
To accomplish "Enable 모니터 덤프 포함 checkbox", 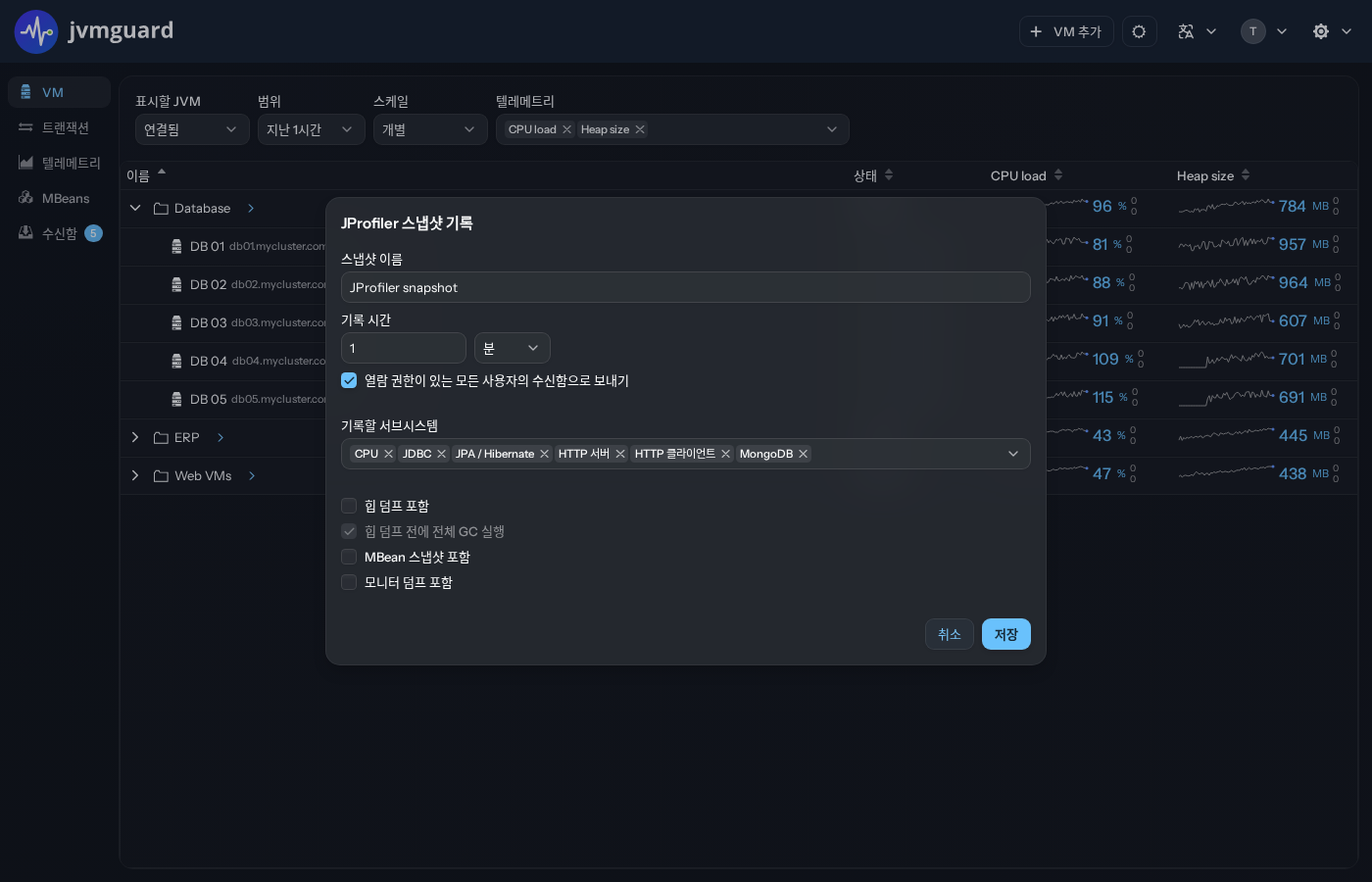I will pyautogui.click(x=349, y=582).
